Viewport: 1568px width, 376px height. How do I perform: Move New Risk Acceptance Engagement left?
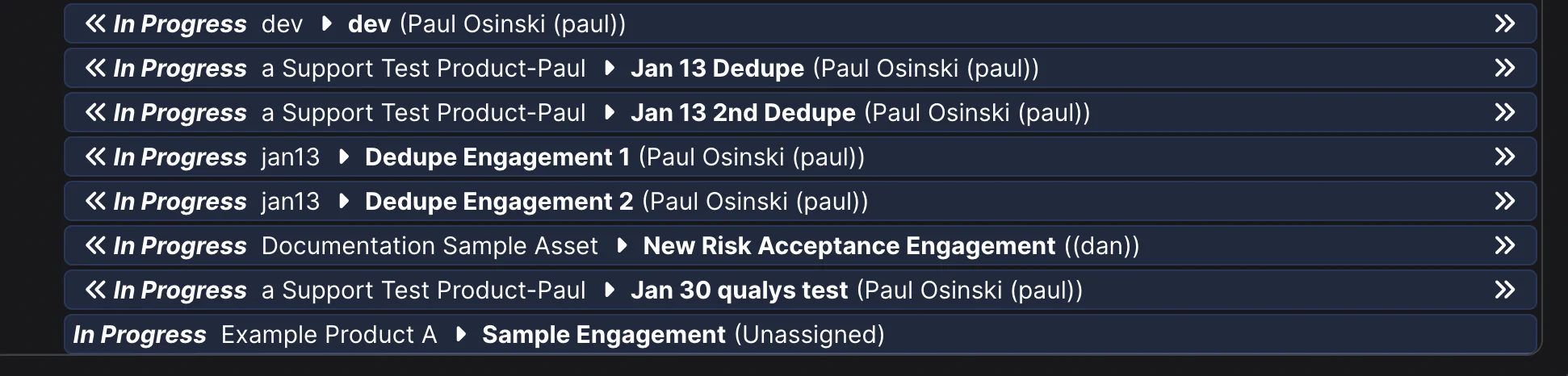coord(95,246)
